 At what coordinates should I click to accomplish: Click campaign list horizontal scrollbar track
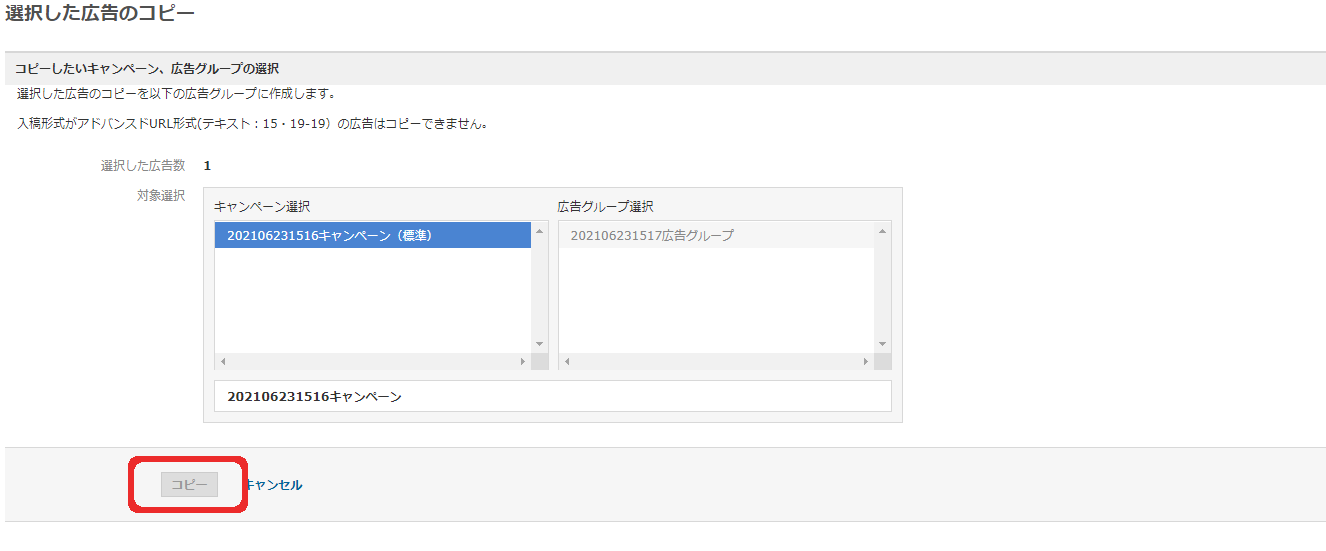click(372, 361)
